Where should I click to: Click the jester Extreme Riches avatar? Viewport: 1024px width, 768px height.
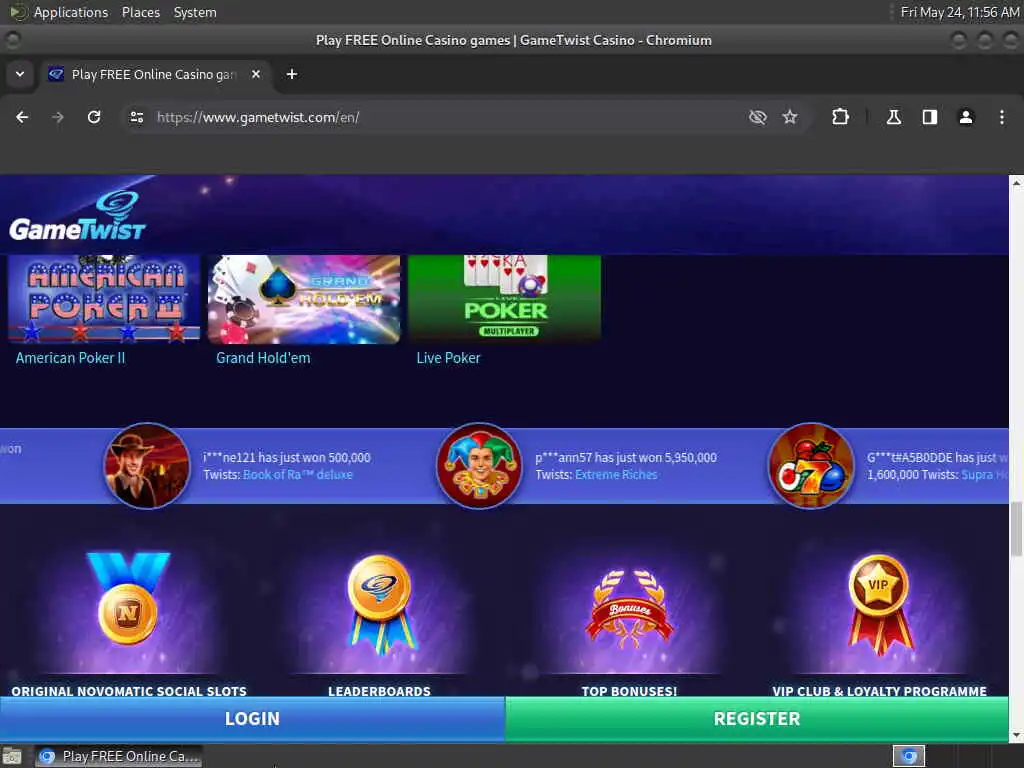[479, 466]
